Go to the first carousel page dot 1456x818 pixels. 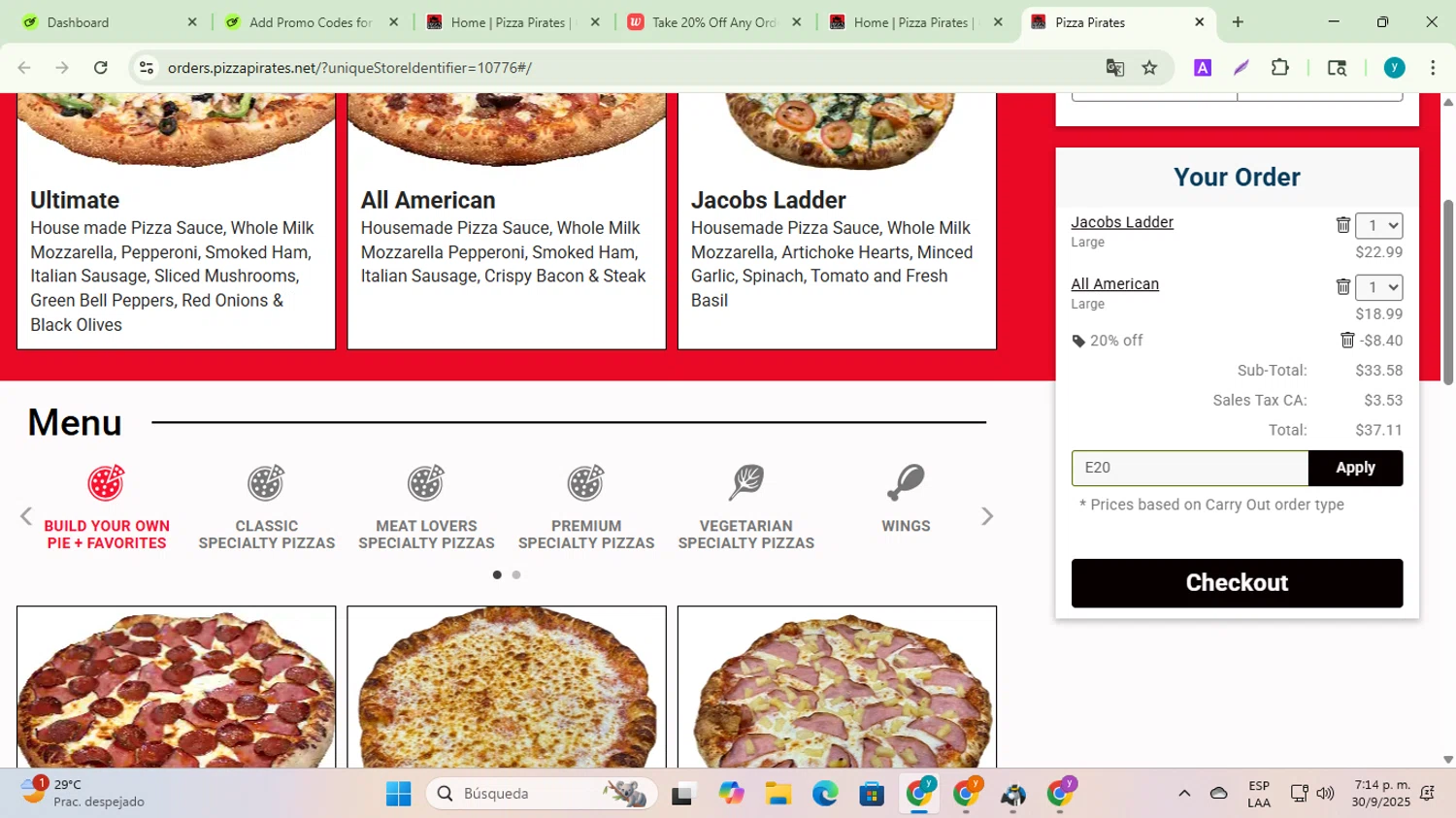coord(497,575)
